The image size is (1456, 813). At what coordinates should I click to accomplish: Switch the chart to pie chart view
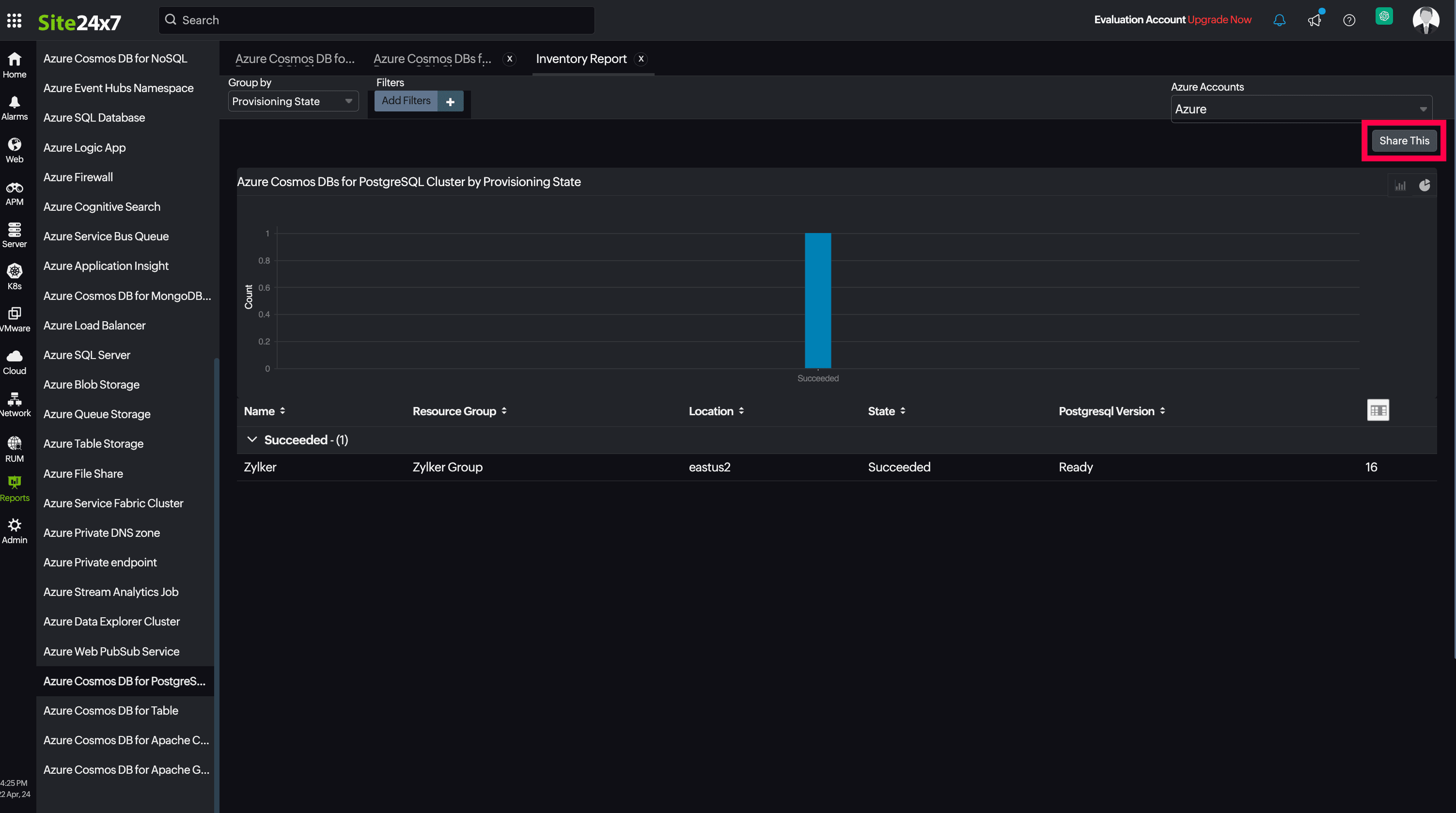[x=1425, y=185]
